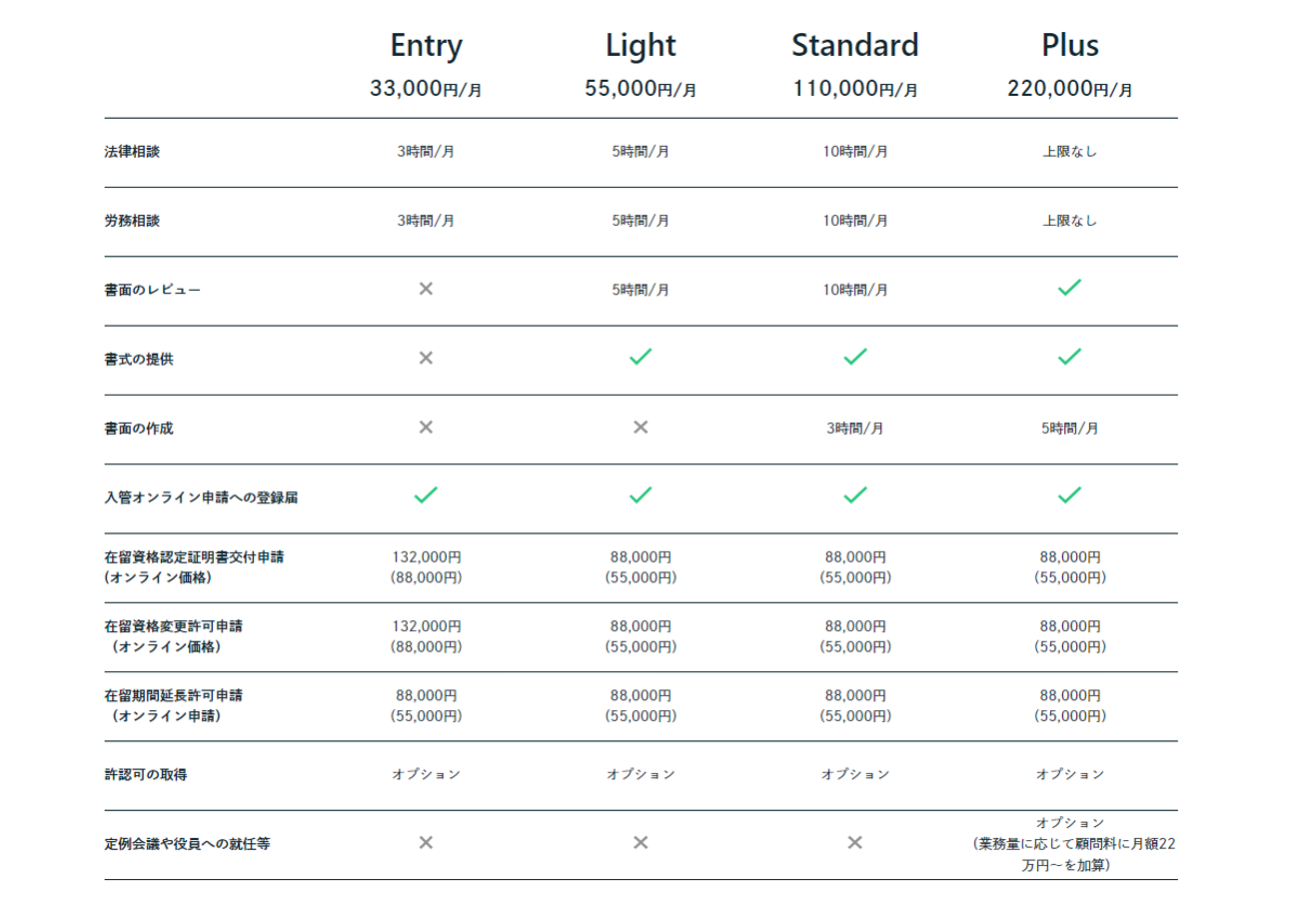Screen dimensions: 1293x924
Task: Click Entry checkmark for 入管オンライン申請への登録届
Action: pyautogui.click(x=426, y=494)
